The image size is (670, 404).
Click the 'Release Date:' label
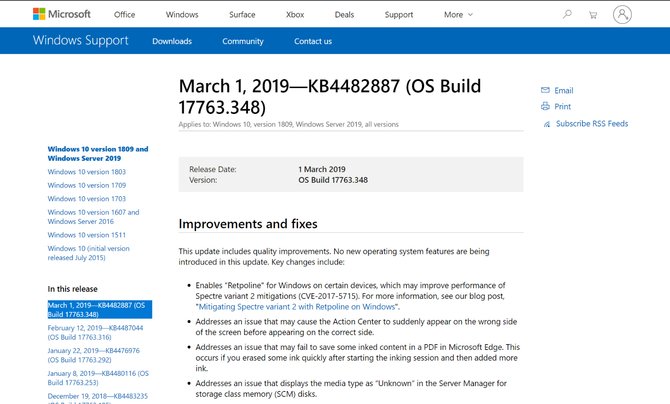[213, 169]
